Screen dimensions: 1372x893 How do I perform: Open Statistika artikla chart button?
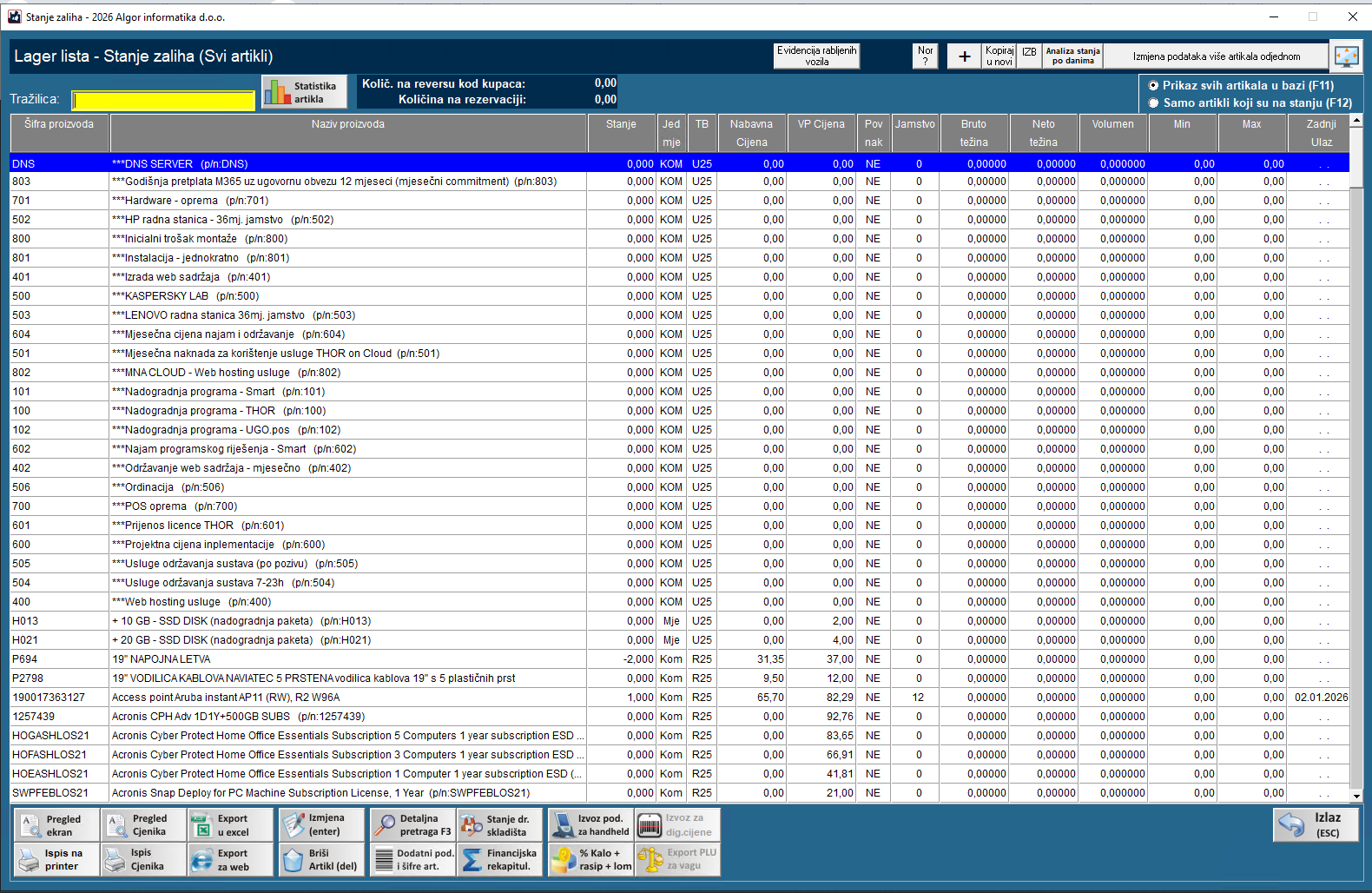304,92
